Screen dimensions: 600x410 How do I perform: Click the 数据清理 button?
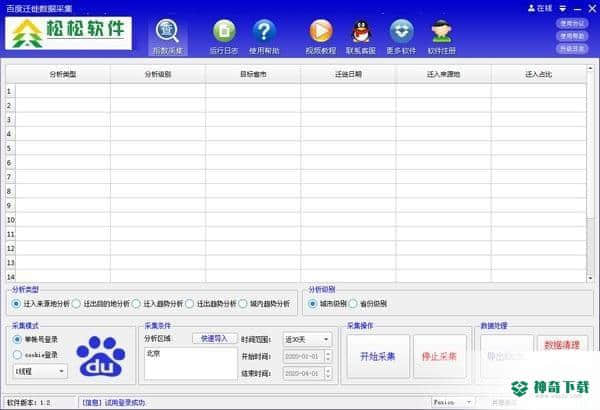[x=562, y=345]
